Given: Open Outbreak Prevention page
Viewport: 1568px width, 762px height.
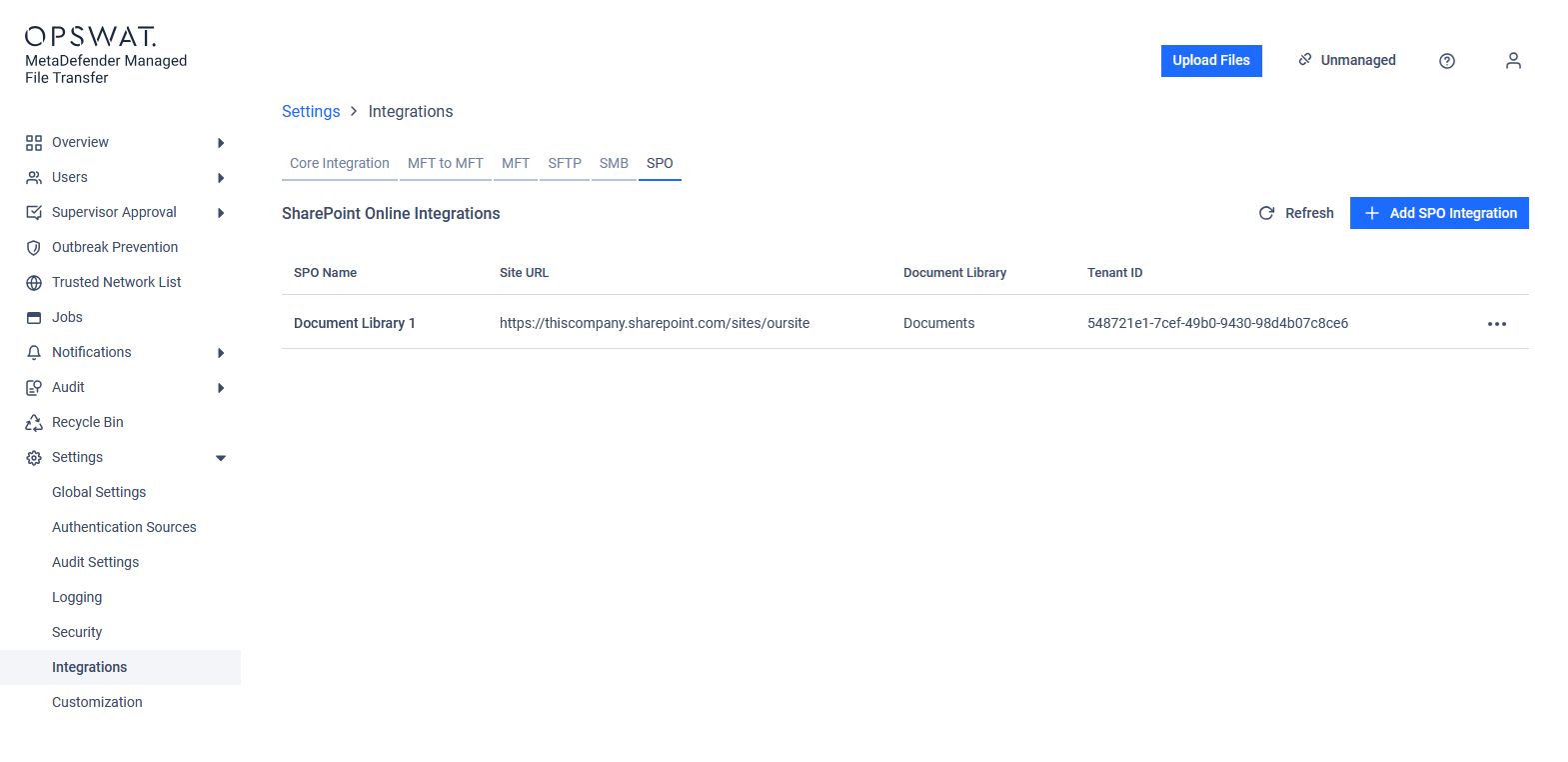Looking at the screenshot, I should (x=115, y=247).
